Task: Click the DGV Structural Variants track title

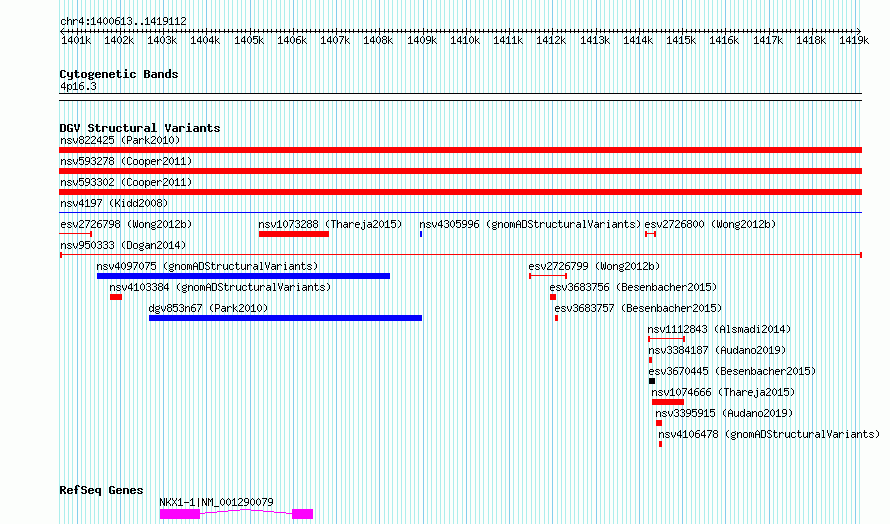Action: (140, 128)
